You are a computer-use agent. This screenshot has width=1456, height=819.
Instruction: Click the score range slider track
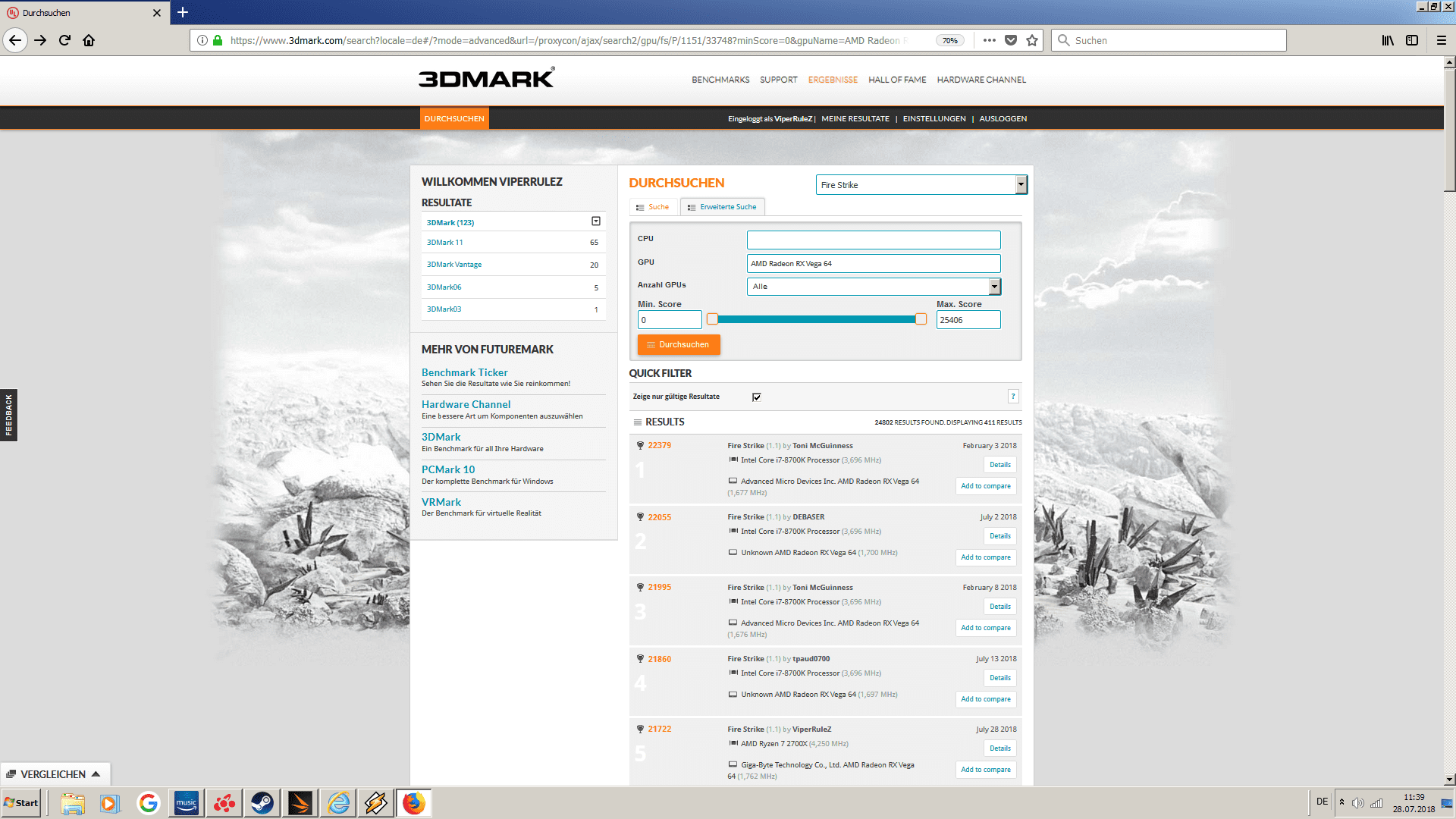[x=816, y=319]
